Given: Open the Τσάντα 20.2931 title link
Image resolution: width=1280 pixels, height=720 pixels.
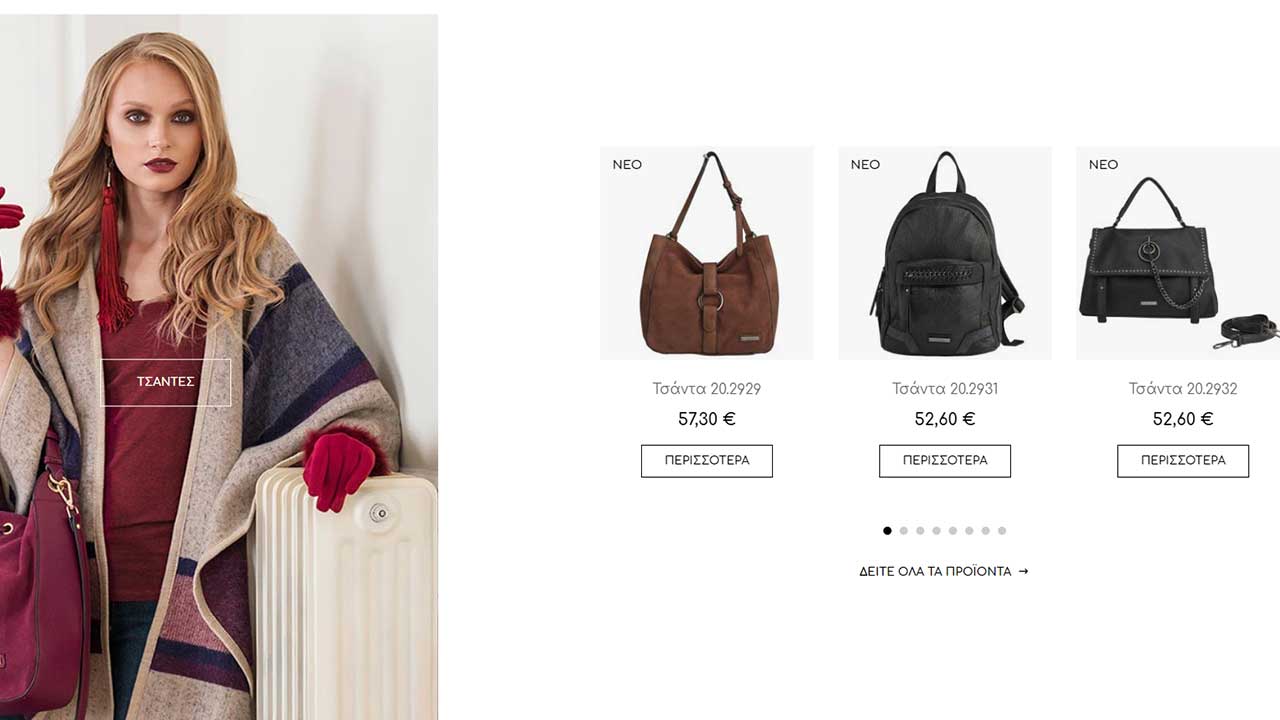Looking at the screenshot, I should (x=945, y=389).
